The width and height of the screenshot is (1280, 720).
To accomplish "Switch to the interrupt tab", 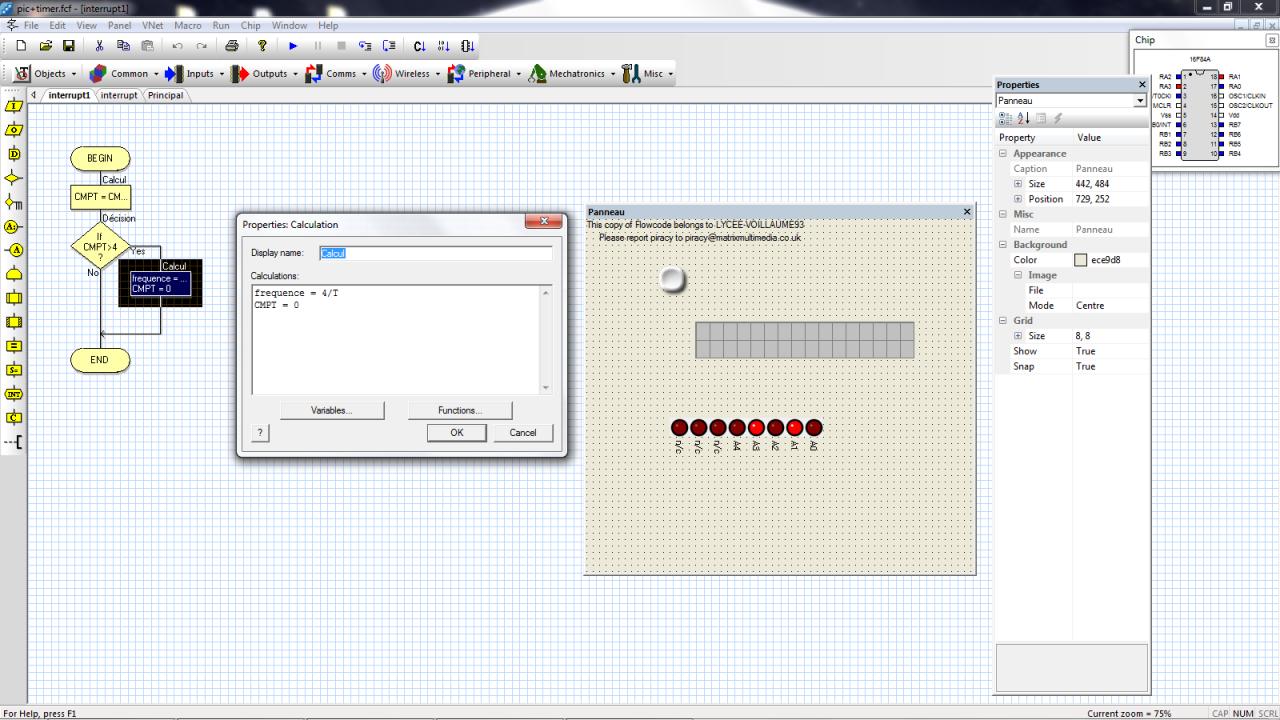I will coord(119,95).
